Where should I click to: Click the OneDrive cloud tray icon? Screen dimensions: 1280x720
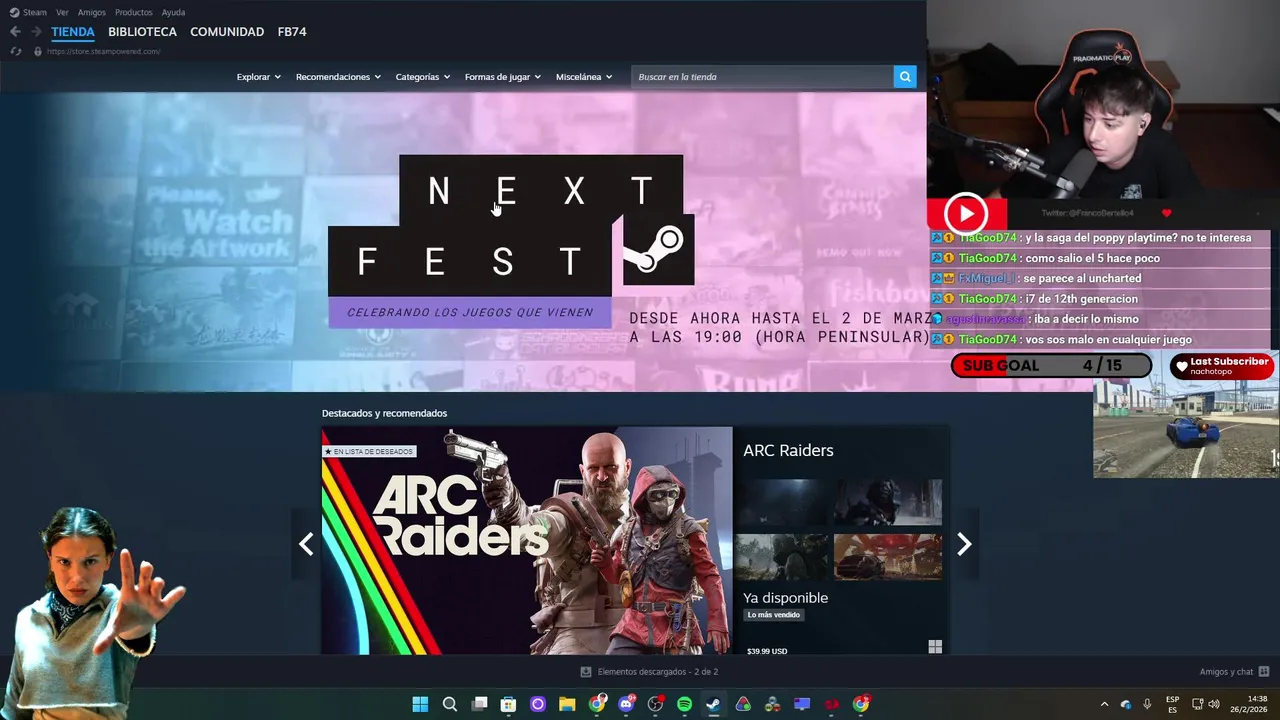tap(1126, 704)
